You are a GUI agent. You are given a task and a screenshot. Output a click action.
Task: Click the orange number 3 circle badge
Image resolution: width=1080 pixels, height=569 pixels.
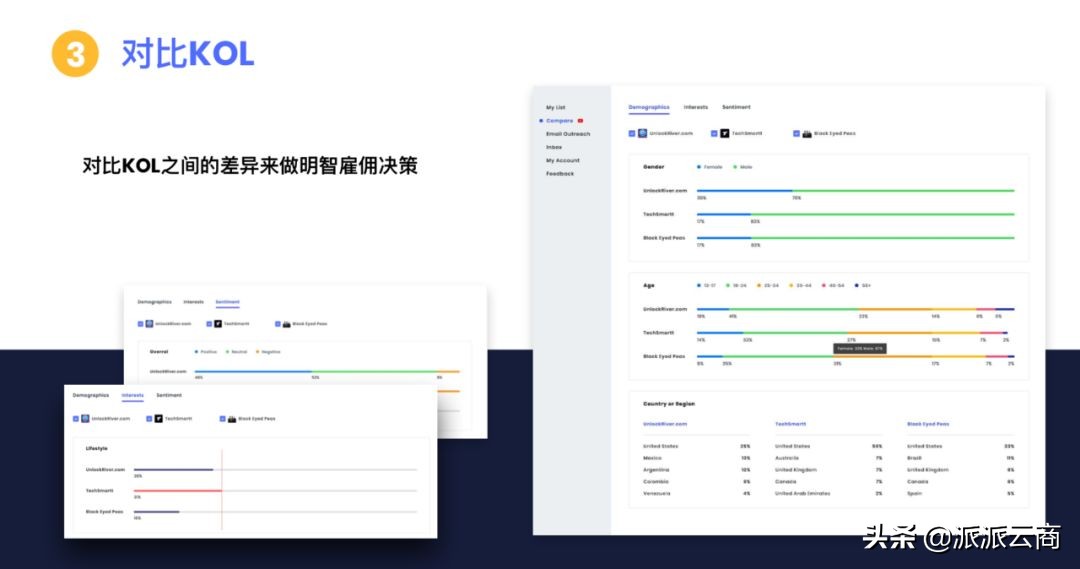click(75, 54)
